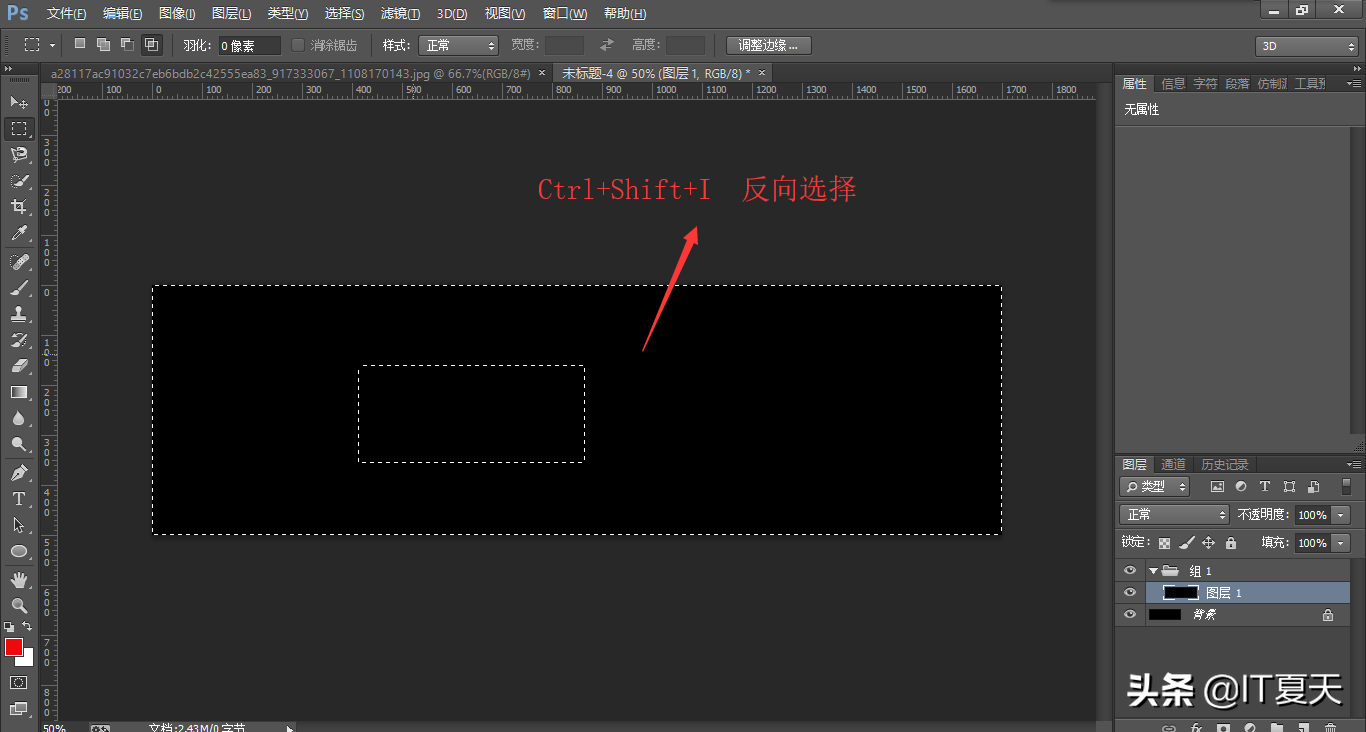
Task: Select the Zoom tool
Action: pyautogui.click(x=19, y=605)
